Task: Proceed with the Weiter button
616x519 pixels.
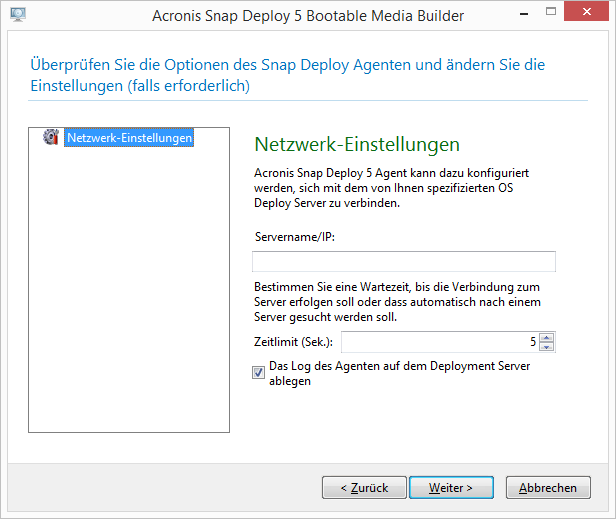Action: (x=451, y=488)
